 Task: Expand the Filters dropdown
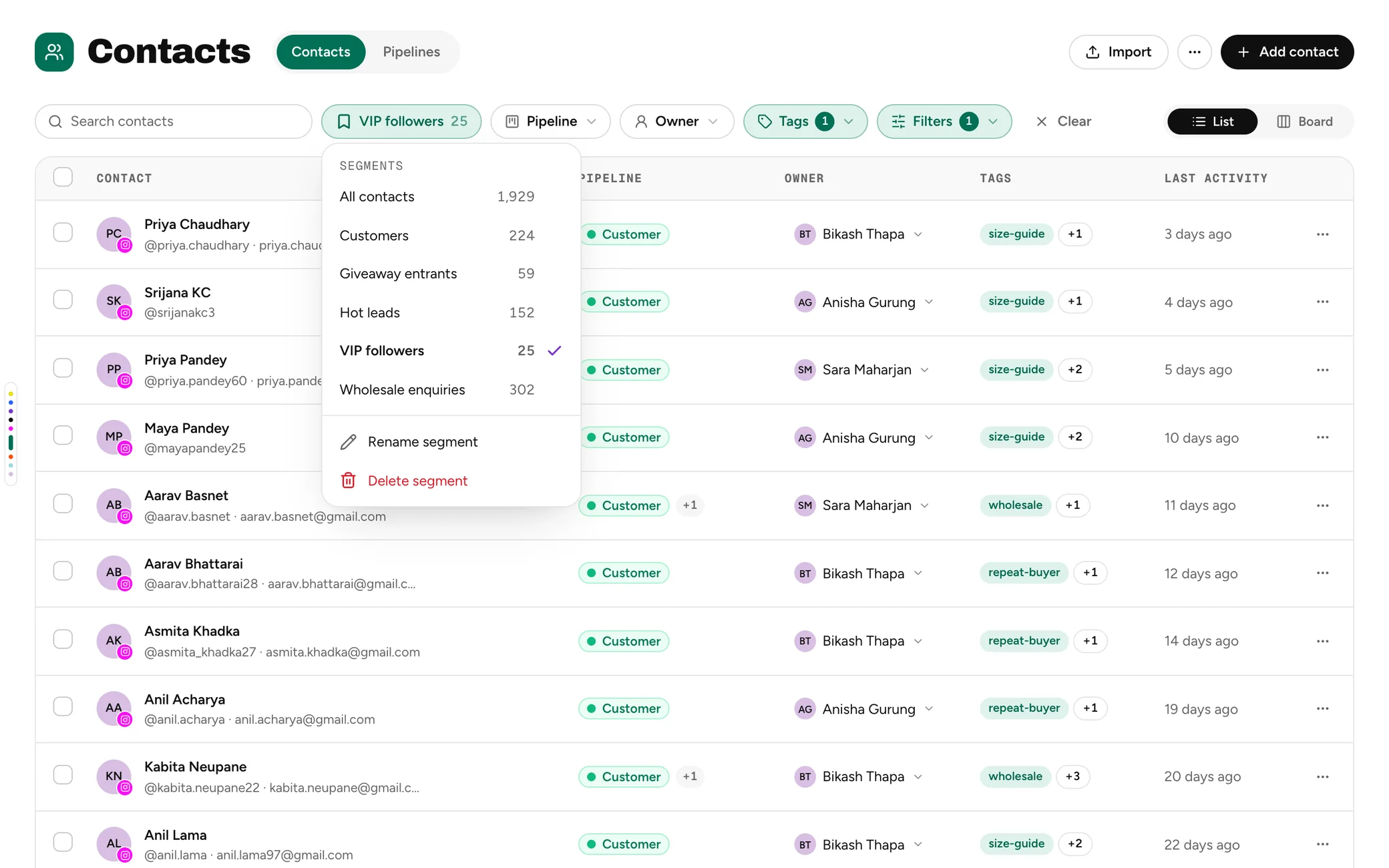(x=944, y=122)
